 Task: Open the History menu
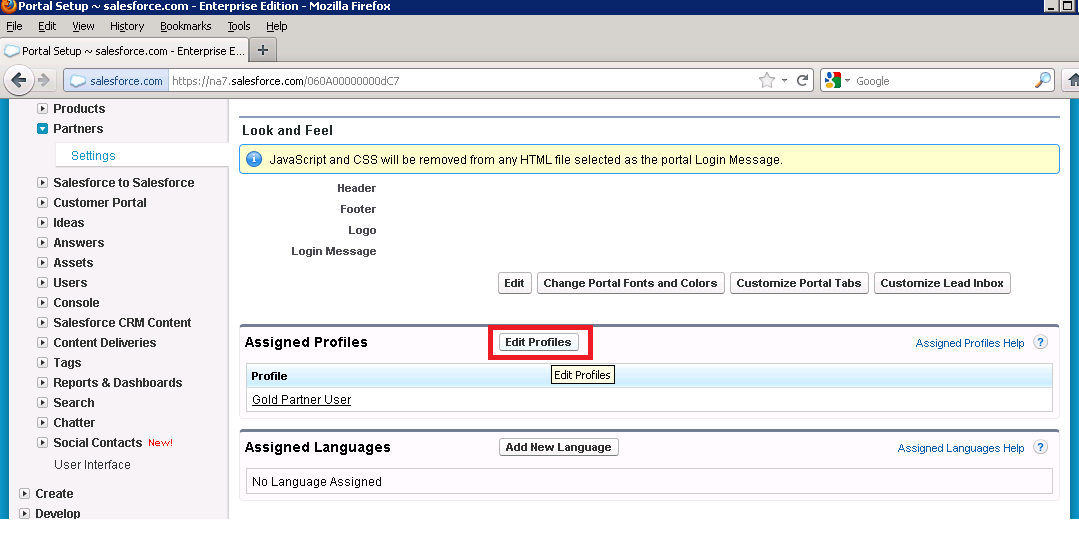tap(127, 26)
